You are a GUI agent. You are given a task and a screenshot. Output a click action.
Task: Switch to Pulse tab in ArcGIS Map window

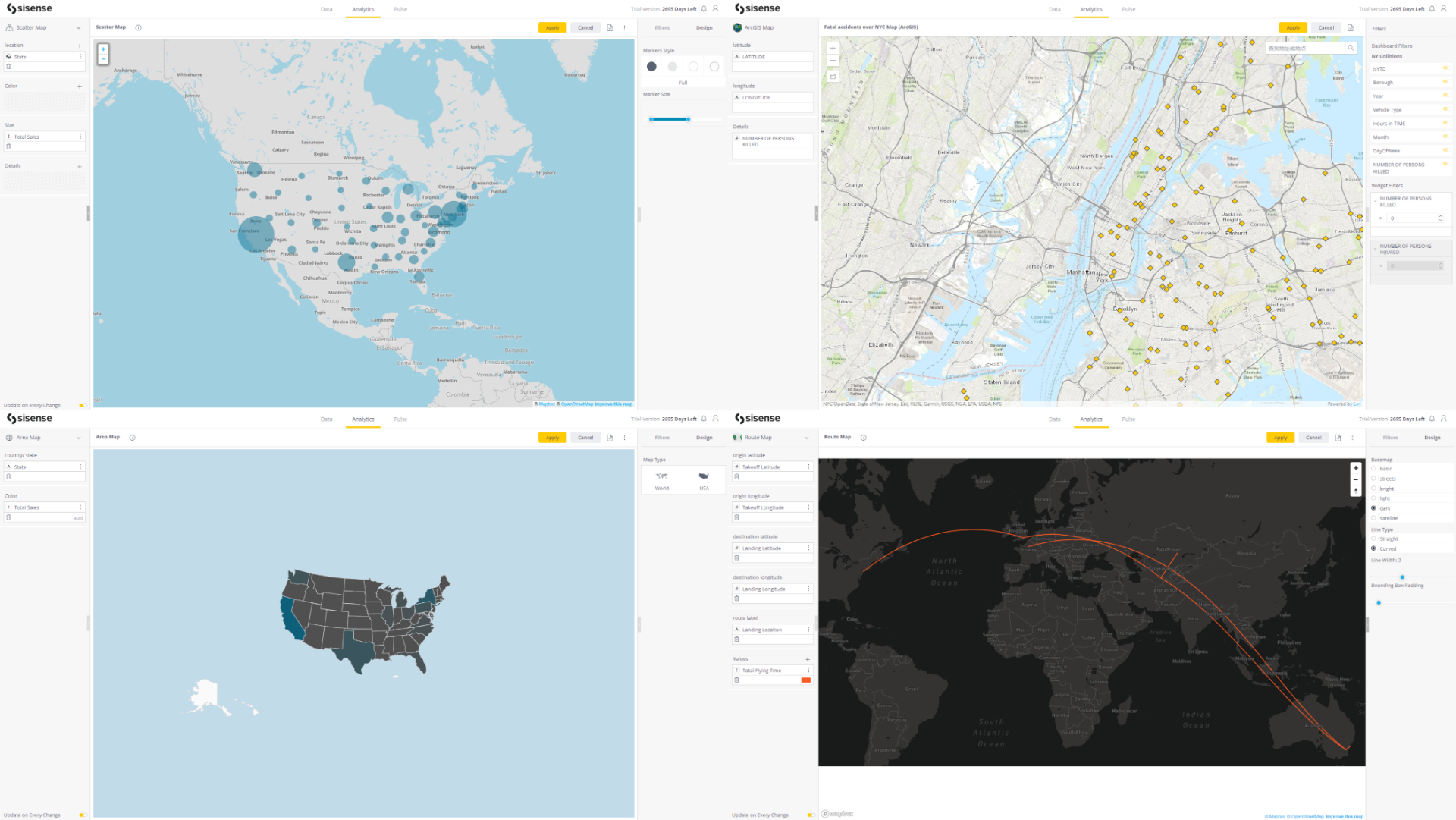pos(1128,9)
